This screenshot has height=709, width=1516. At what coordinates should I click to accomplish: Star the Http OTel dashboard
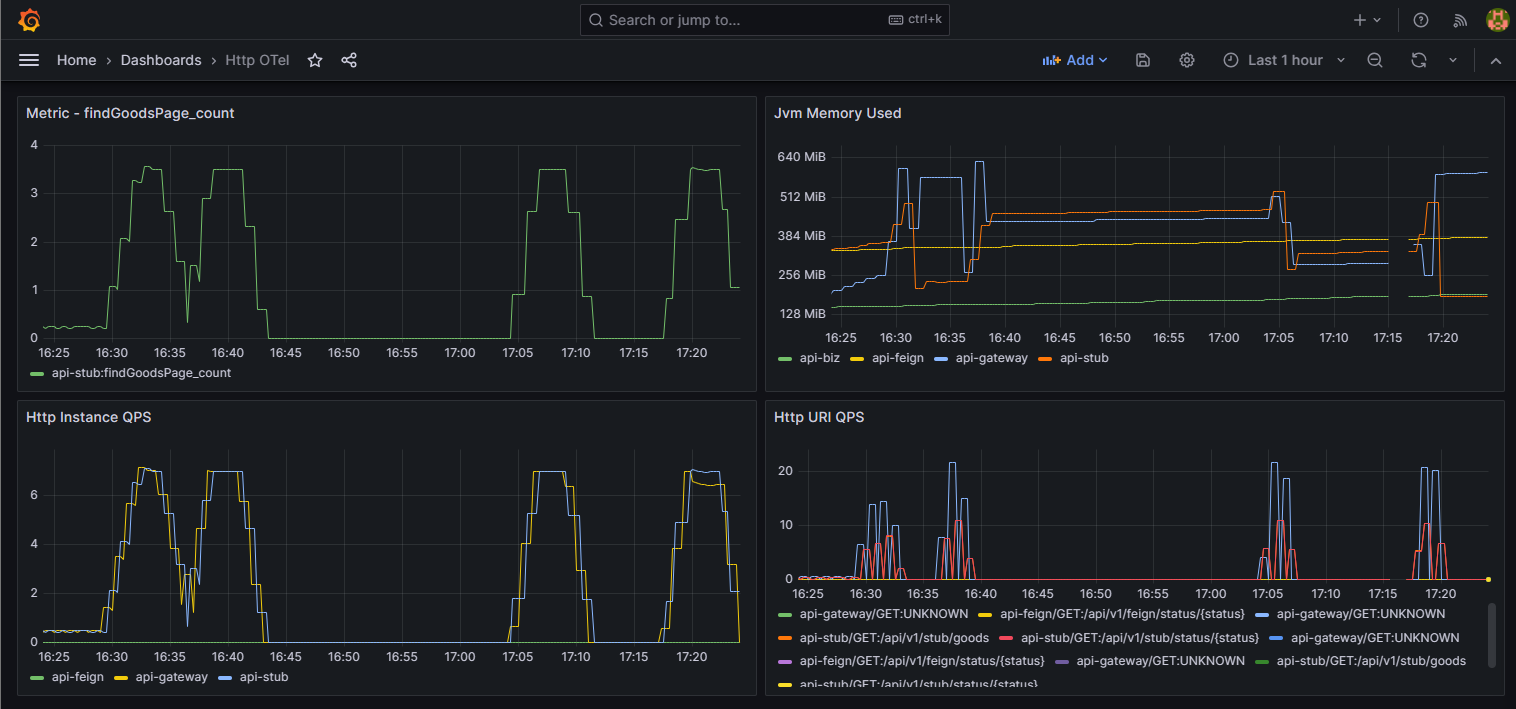[x=314, y=60]
